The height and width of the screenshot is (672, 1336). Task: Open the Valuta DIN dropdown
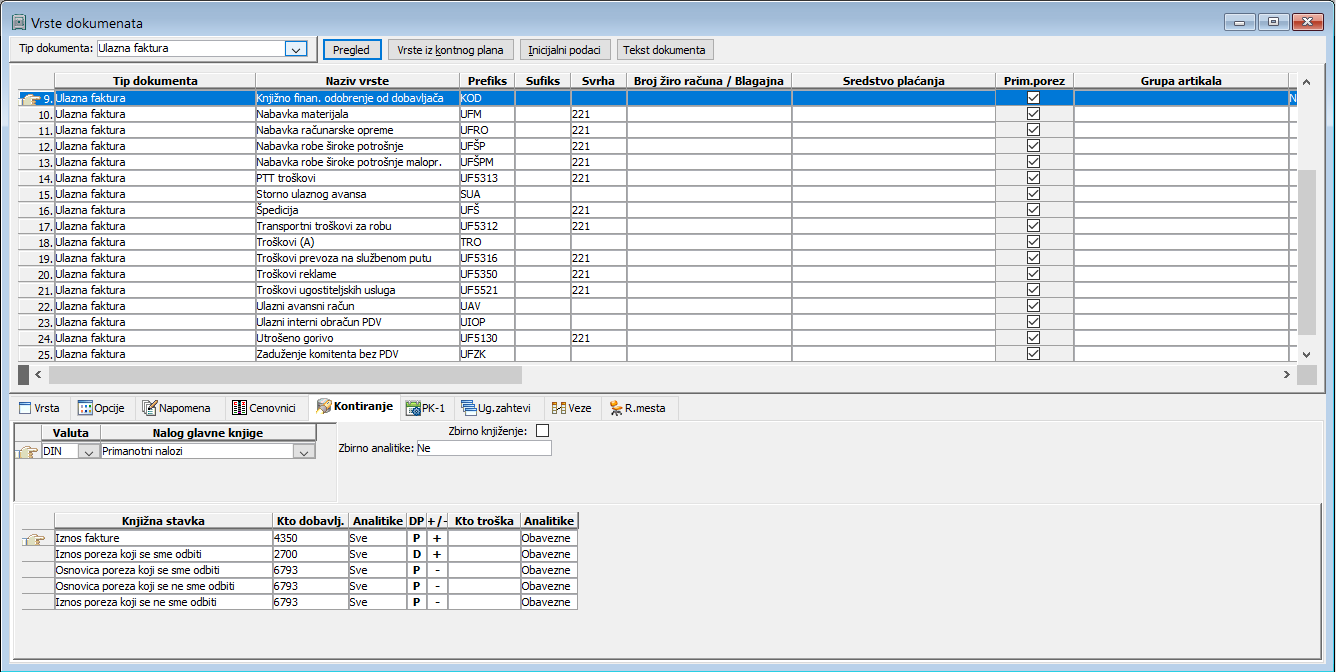point(88,452)
